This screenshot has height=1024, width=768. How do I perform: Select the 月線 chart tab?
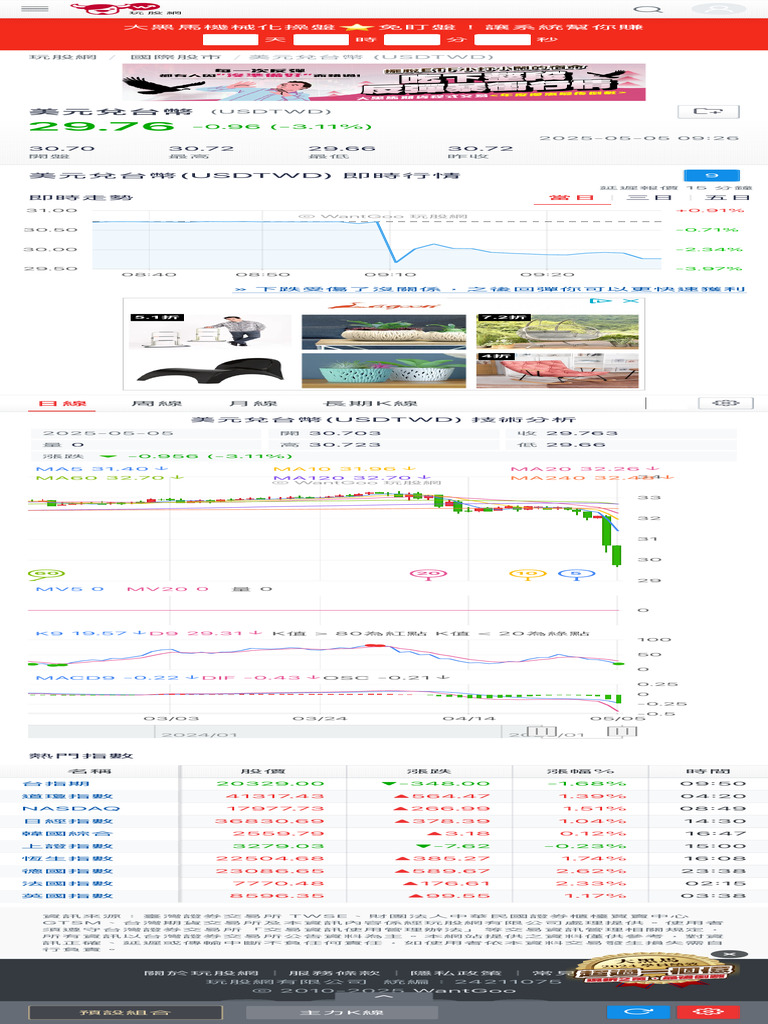pos(253,404)
